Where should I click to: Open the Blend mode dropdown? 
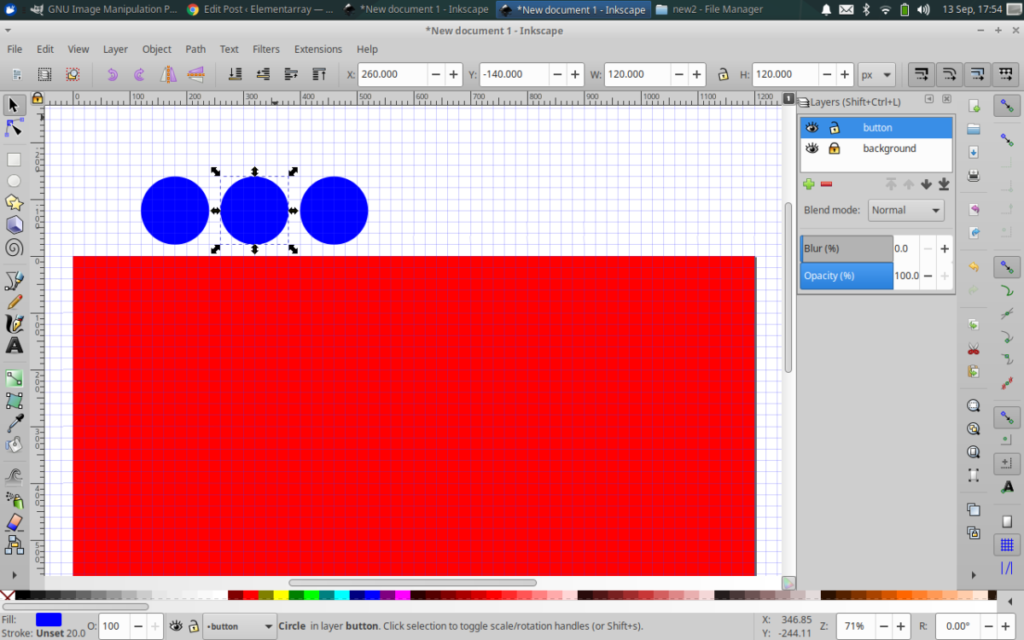[905, 210]
